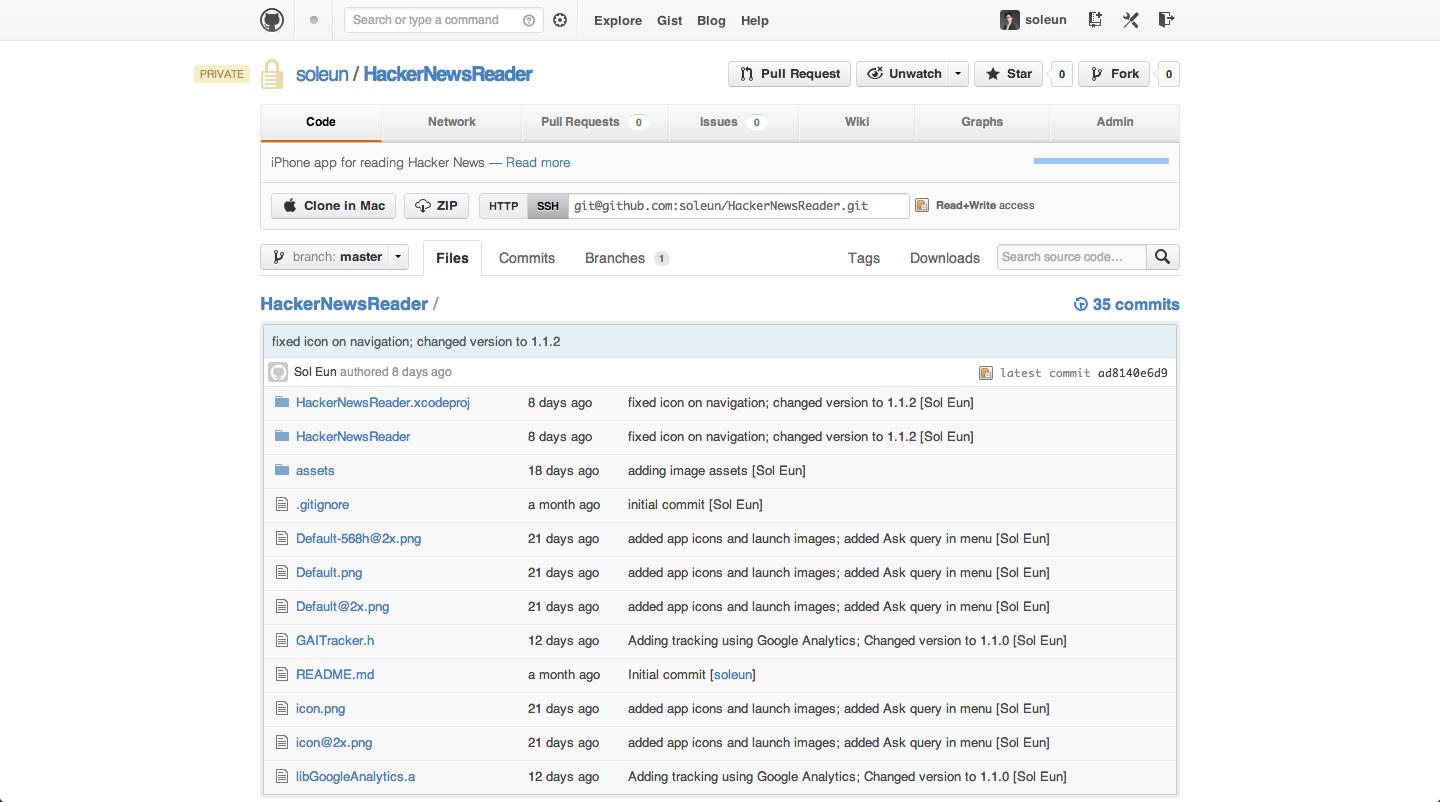Toggle Unwatch for this repository

904,74
